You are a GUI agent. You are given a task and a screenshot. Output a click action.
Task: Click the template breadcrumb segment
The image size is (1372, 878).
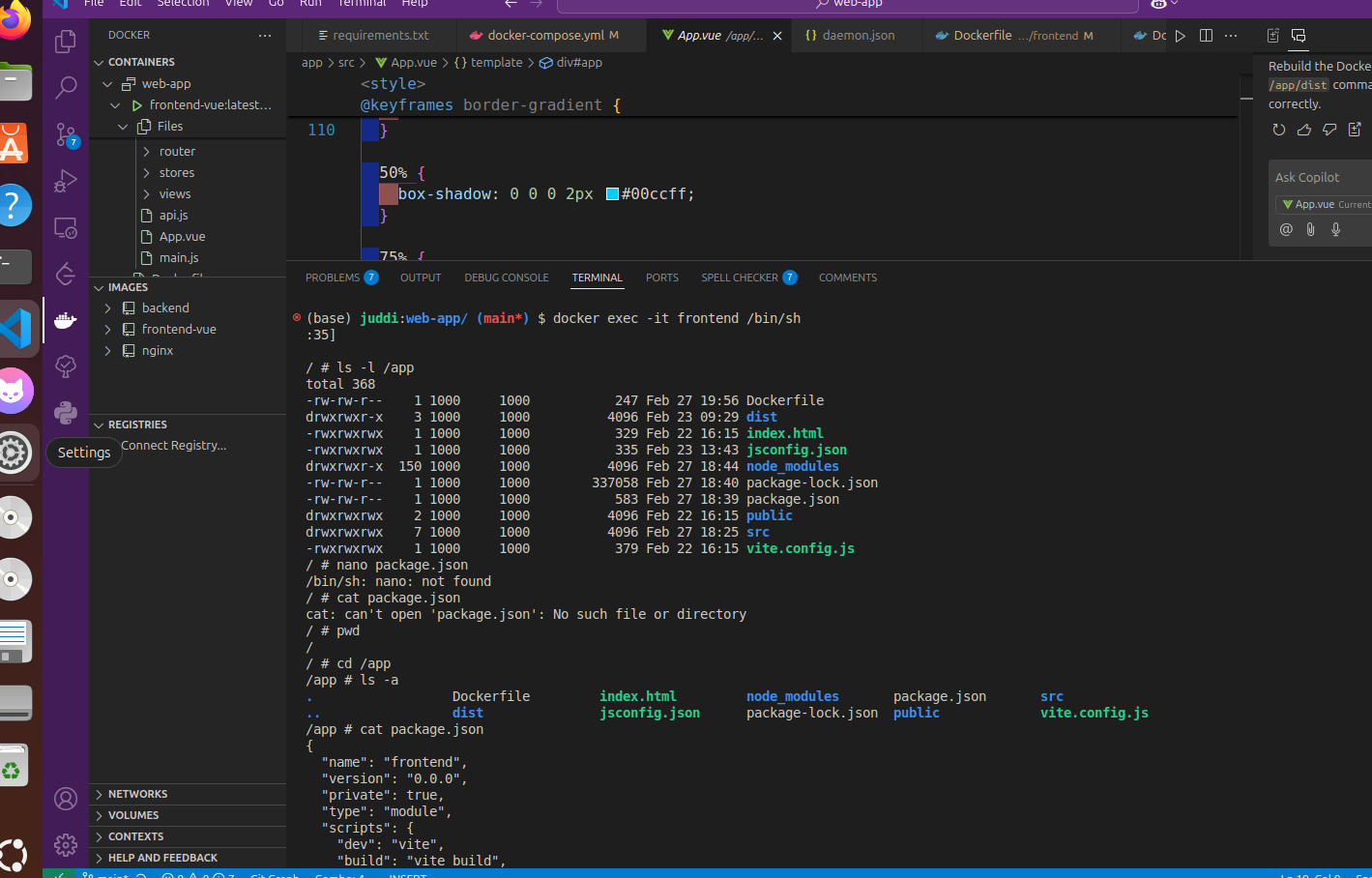(488, 63)
